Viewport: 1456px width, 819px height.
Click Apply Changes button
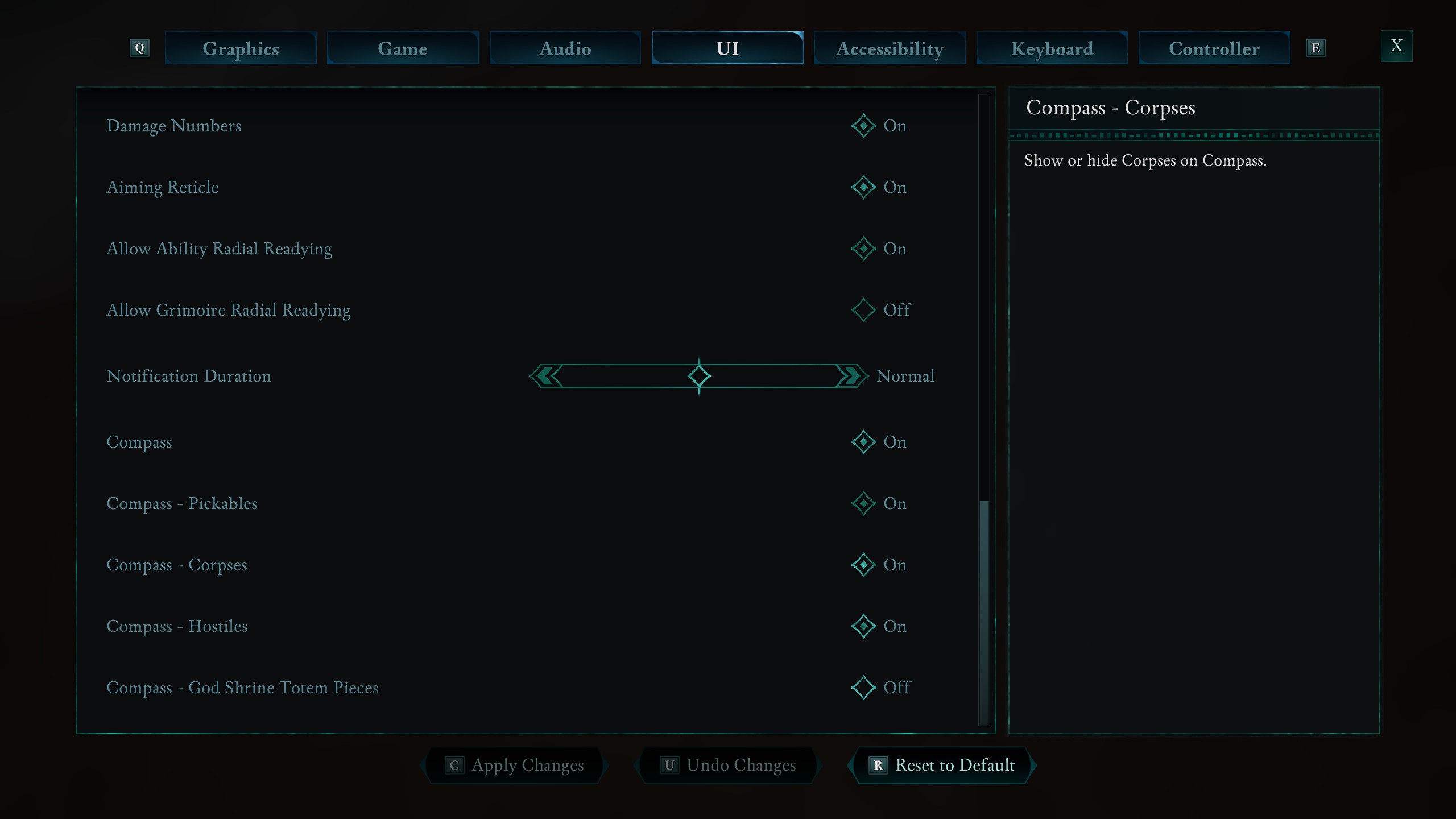click(x=516, y=765)
